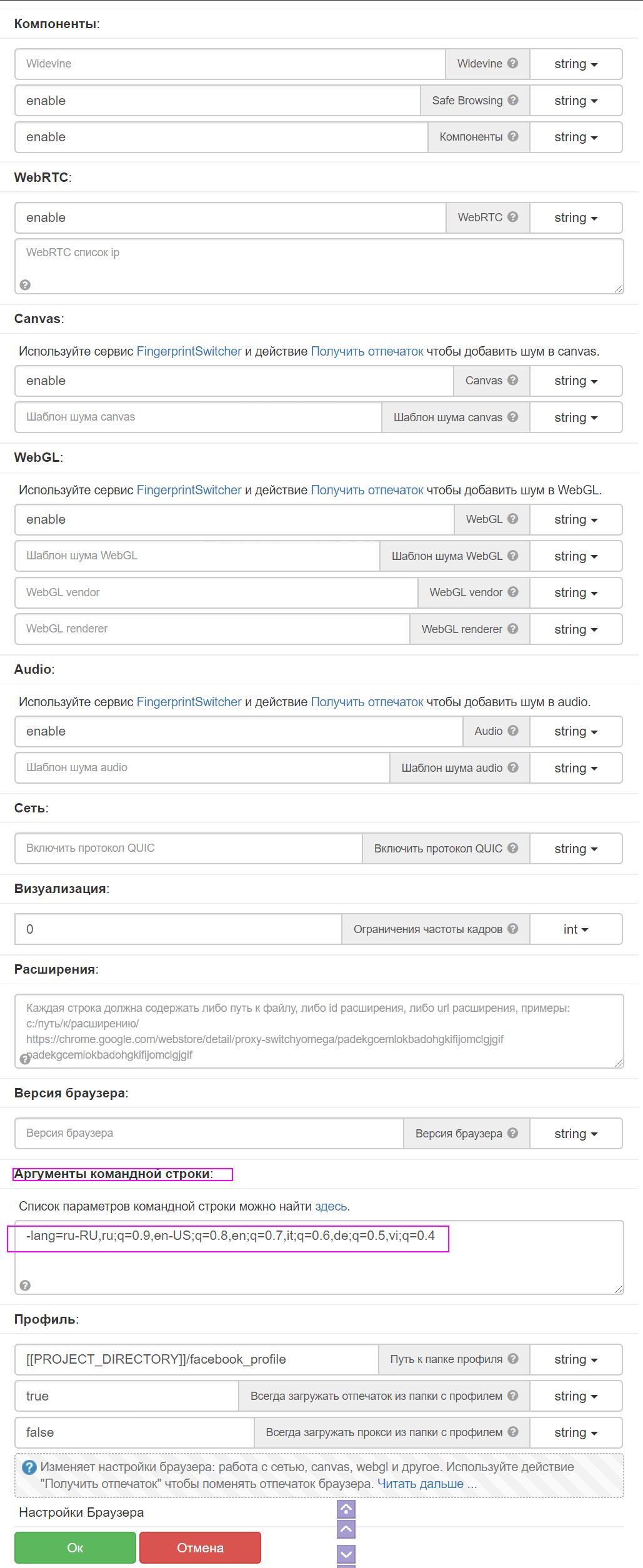Click the Safe Browsing help question mark
Image resolution: width=643 pixels, height=1568 pixels.
pyautogui.click(x=512, y=100)
